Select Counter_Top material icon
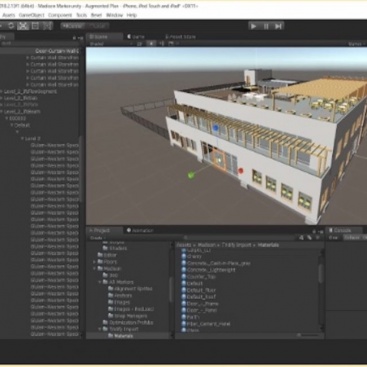This screenshot has height=367, width=367. [x=183, y=276]
